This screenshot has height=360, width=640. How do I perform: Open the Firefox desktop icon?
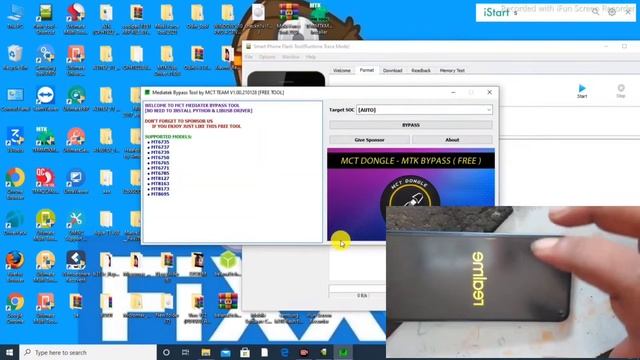15,265
